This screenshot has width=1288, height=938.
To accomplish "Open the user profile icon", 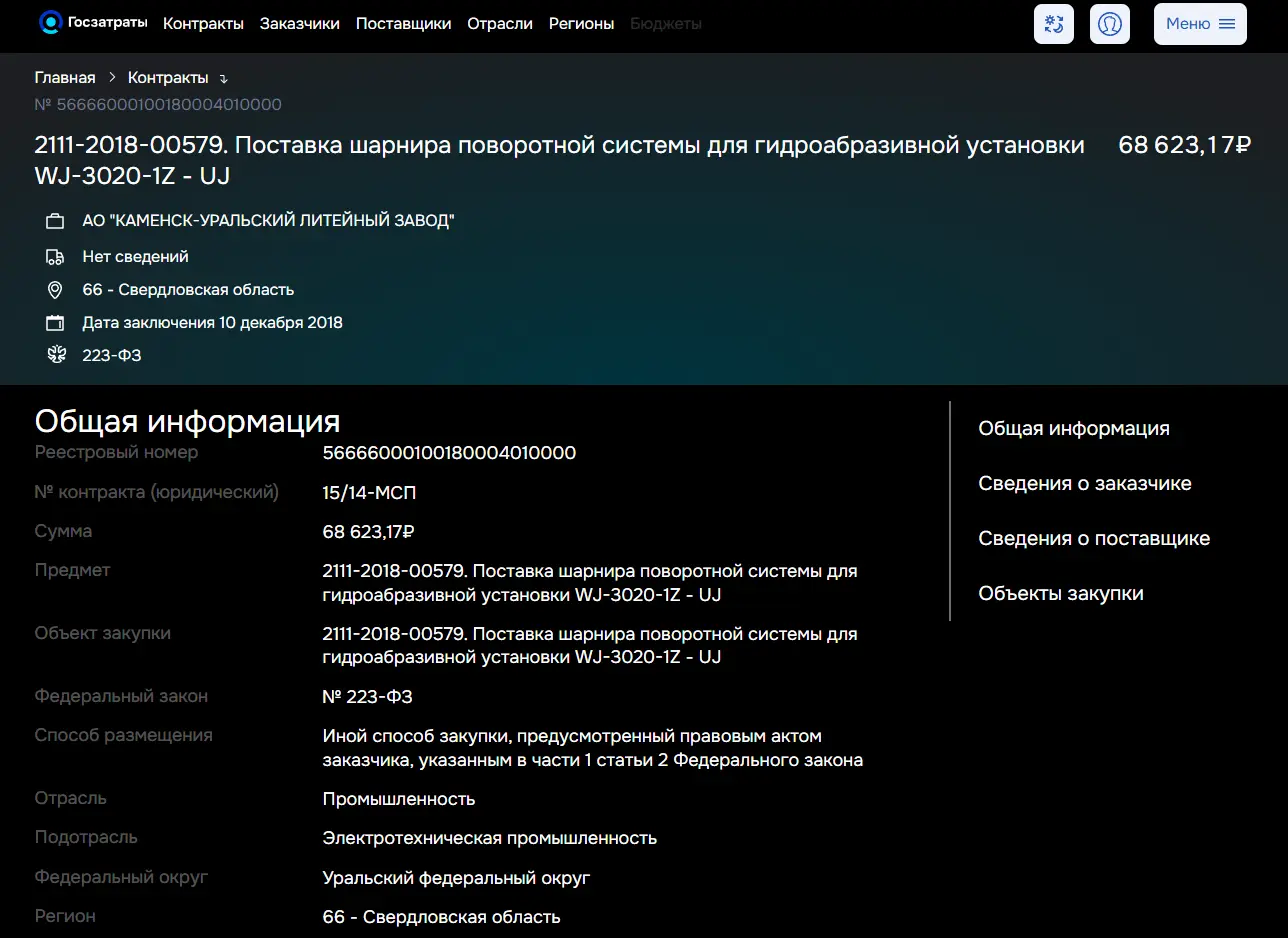I will coord(1110,24).
